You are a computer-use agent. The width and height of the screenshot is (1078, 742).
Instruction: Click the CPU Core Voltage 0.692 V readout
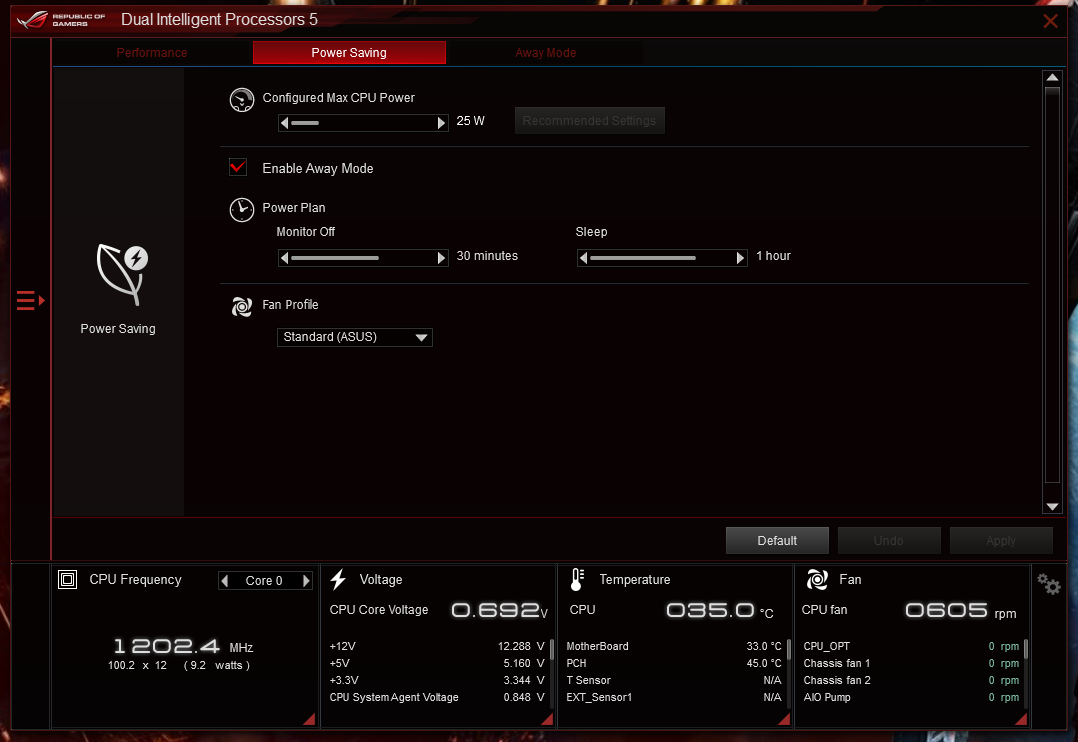tap(500, 610)
